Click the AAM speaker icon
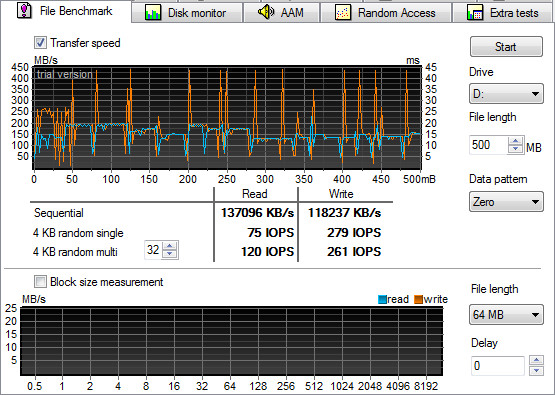The width and height of the screenshot is (555, 395). click(x=266, y=12)
